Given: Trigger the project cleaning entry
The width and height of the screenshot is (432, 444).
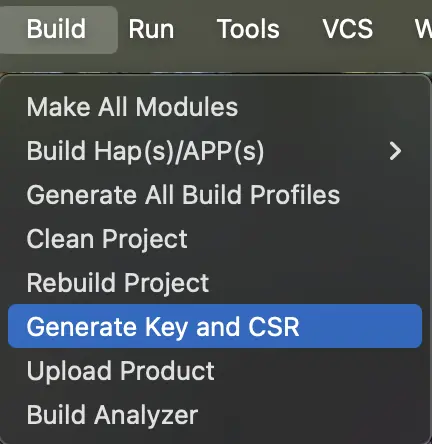Looking at the screenshot, I should (x=215, y=239).
